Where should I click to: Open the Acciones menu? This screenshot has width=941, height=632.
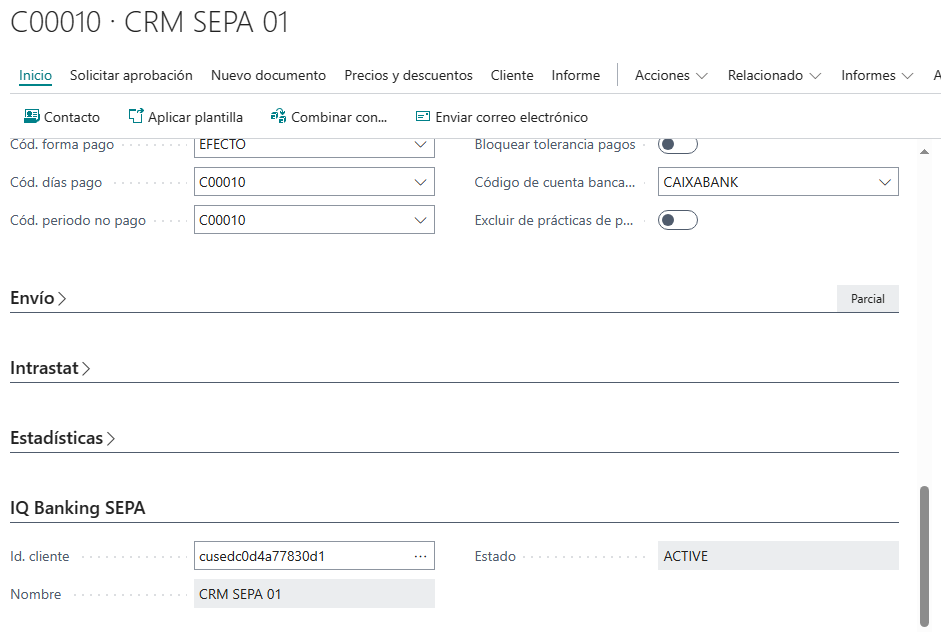click(671, 75)
